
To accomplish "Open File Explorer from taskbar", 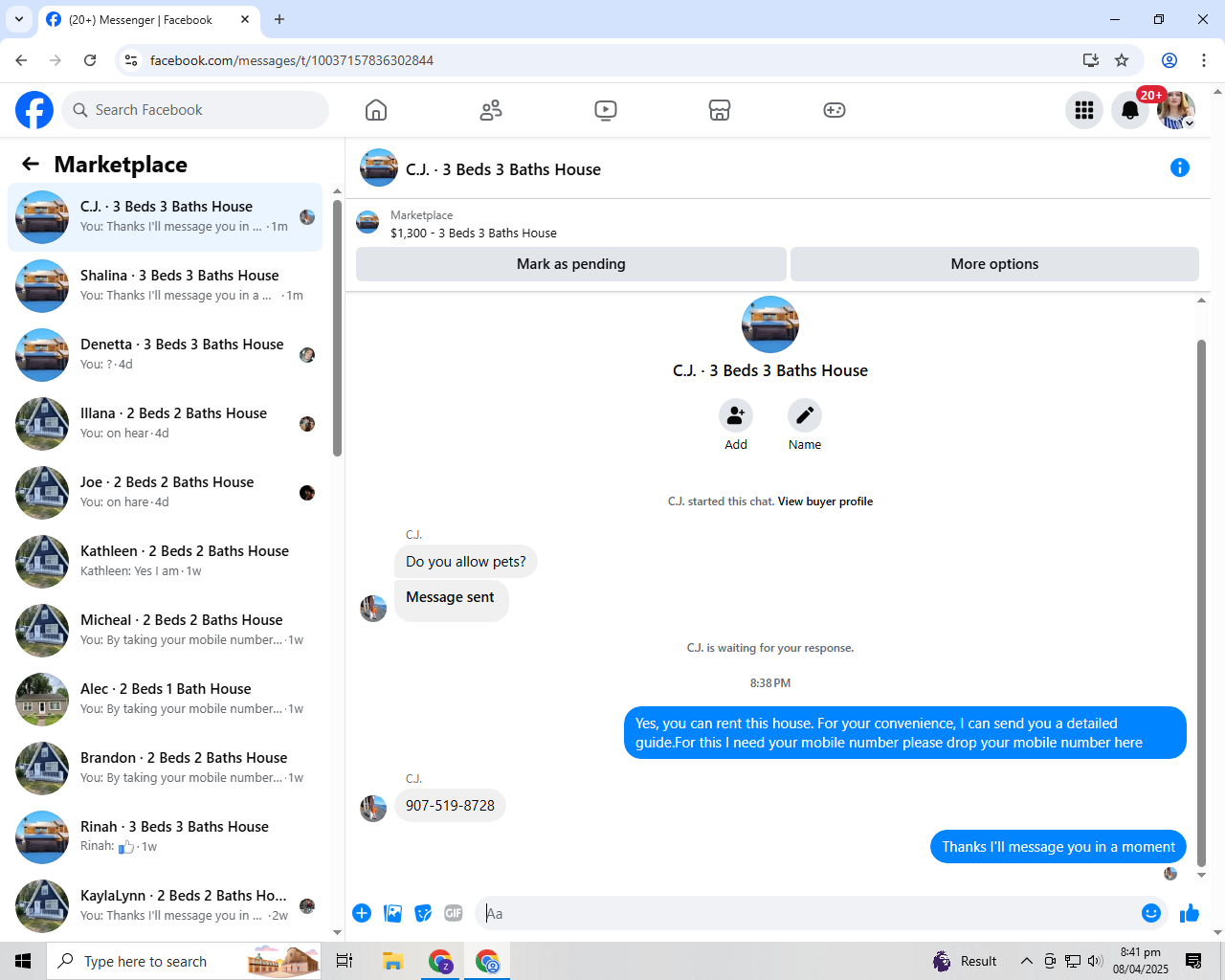I will click(392, 961).
